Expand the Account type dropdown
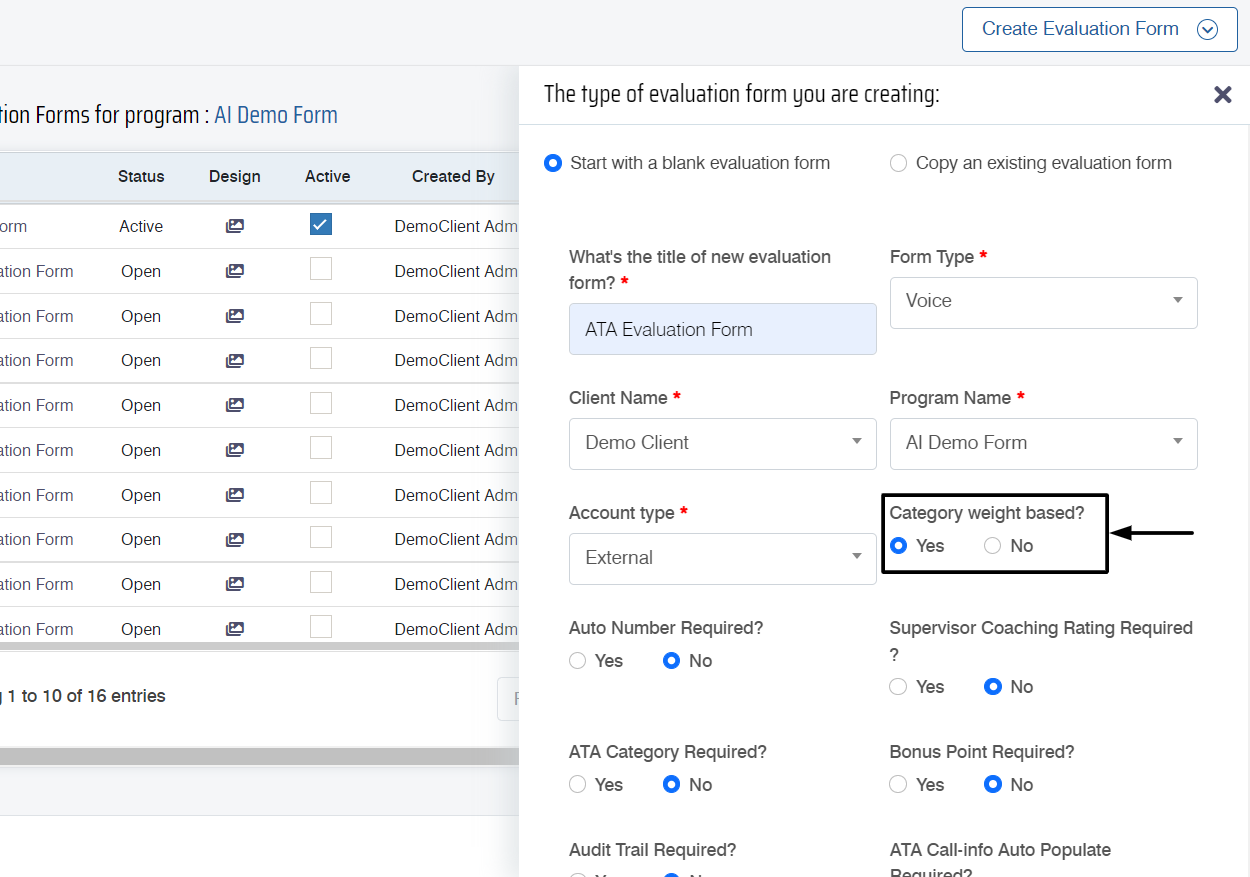The height and width of the screenshot is (877, 1250). coord(722,558)
